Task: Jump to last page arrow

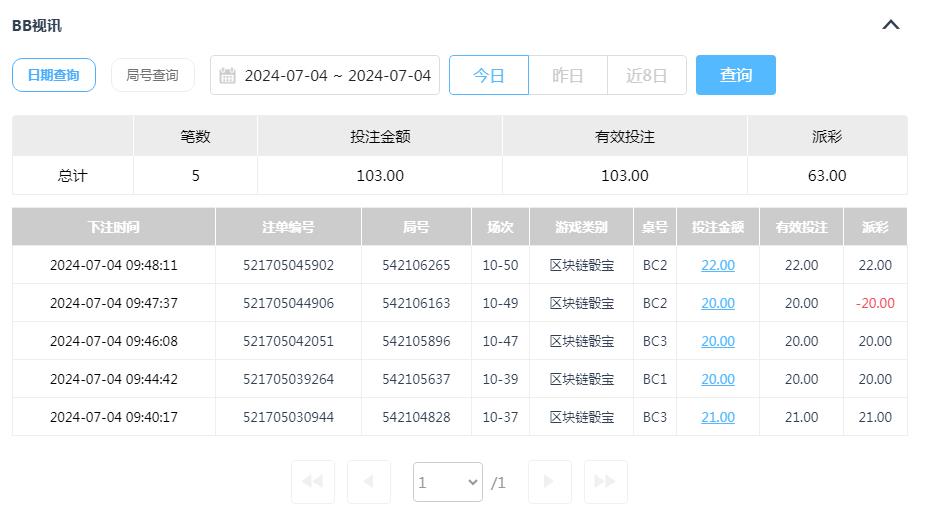Action: click(x=605, y=482)
